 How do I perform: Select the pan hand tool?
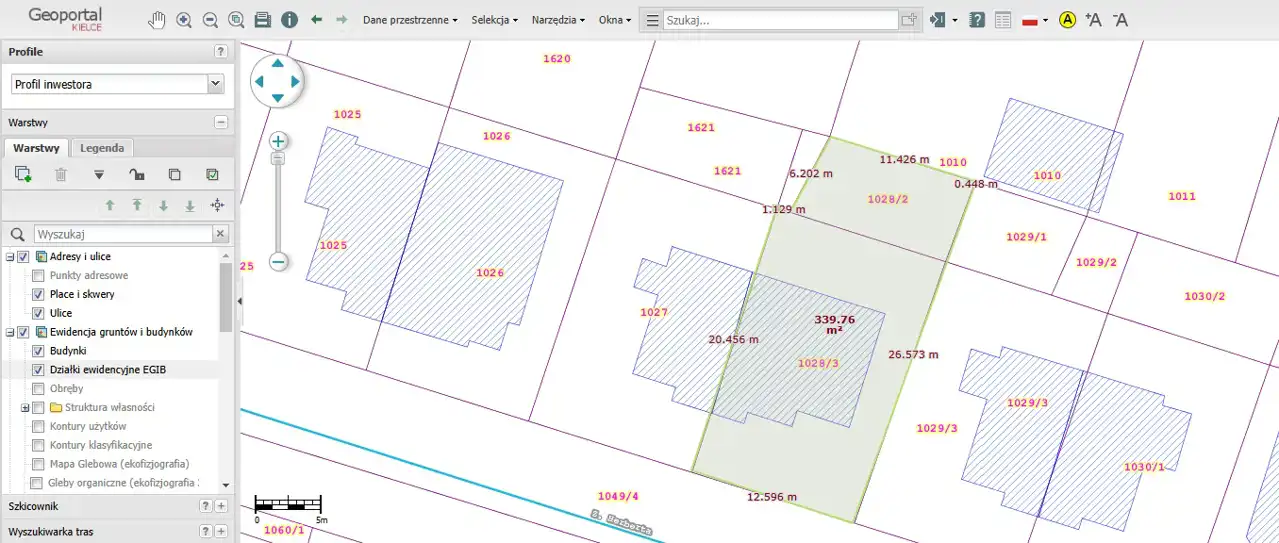click(x=157, y=20)
